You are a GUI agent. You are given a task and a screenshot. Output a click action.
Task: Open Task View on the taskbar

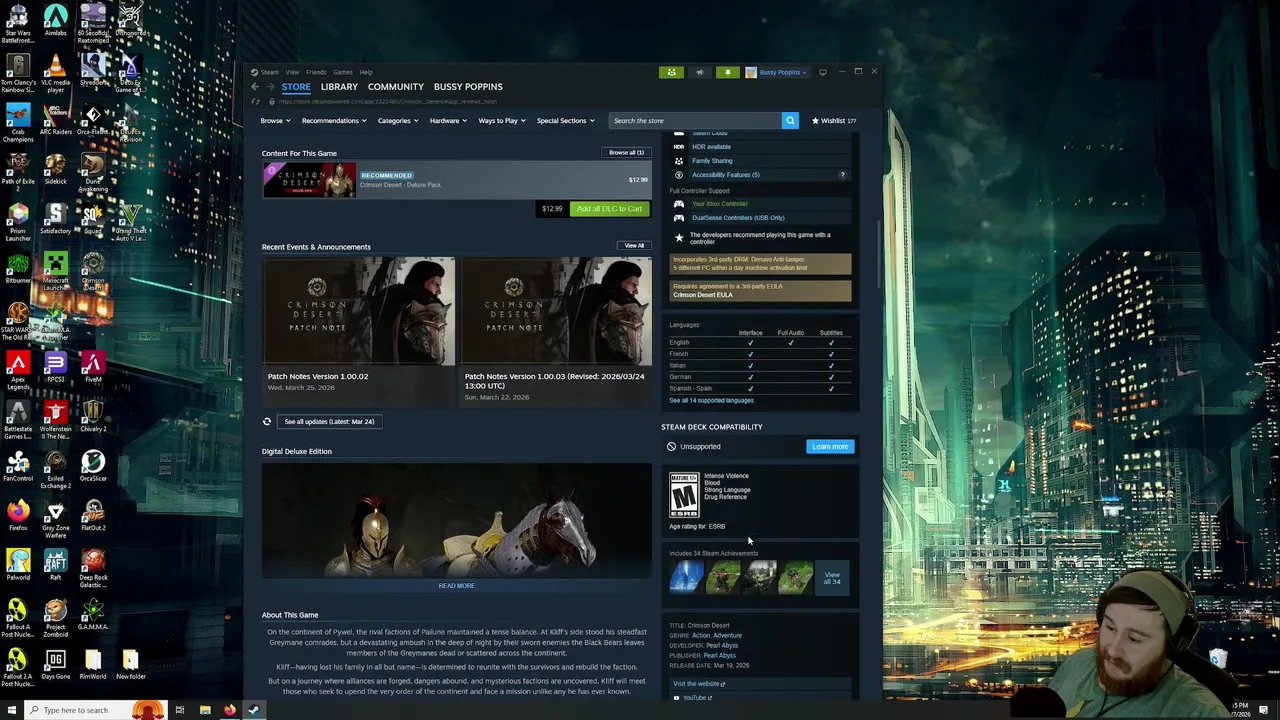coord(180,710)
